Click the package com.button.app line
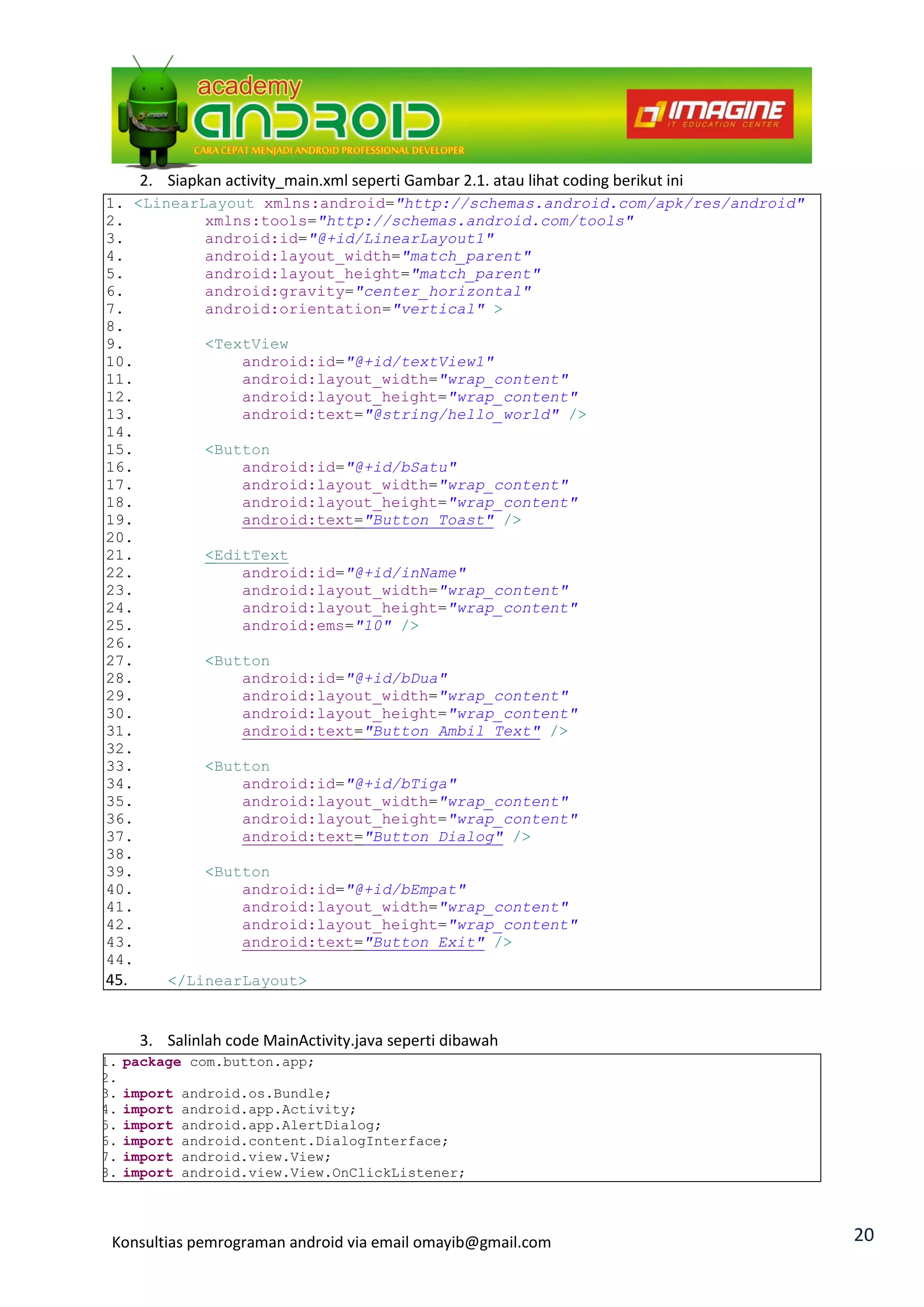Screen dimensions: 924x1307 (218, 1062)
